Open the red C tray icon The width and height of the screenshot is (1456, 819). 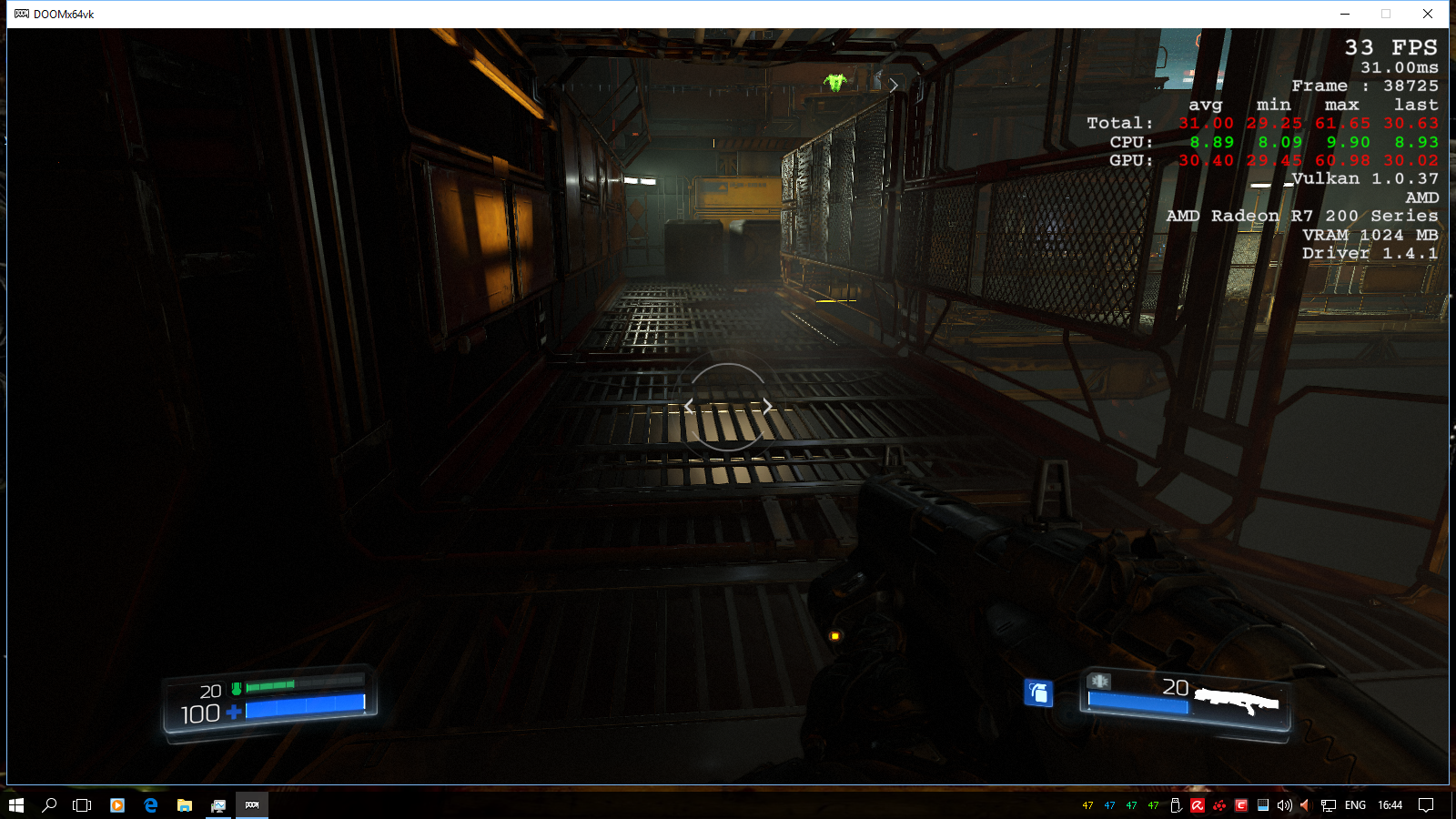click(1241, 805)
